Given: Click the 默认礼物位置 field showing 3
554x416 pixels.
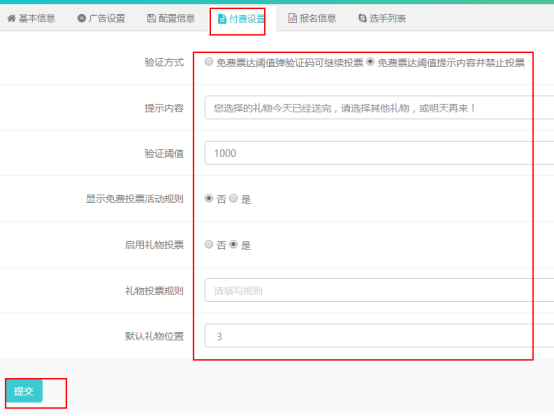Looking at the screenshot, I should [x=379, y=336].
